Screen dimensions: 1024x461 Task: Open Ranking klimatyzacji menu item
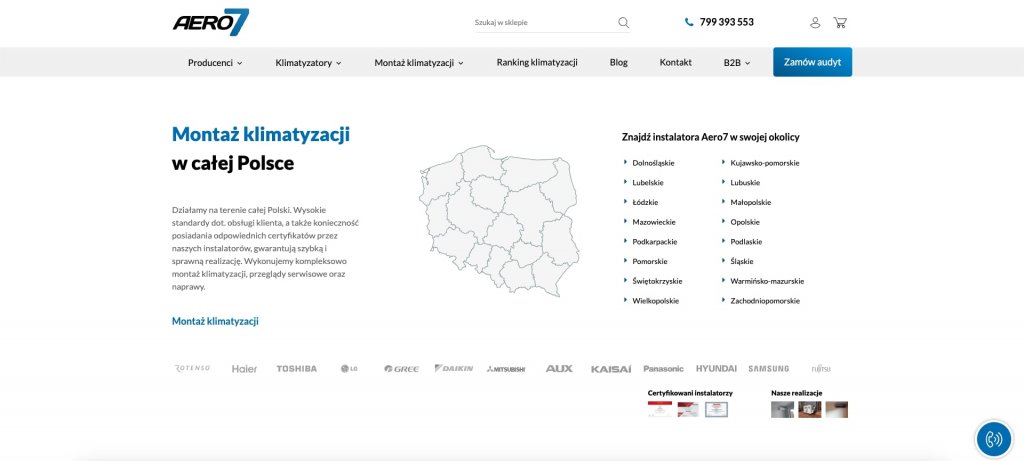pyautogui.click(x=537, y=62)
